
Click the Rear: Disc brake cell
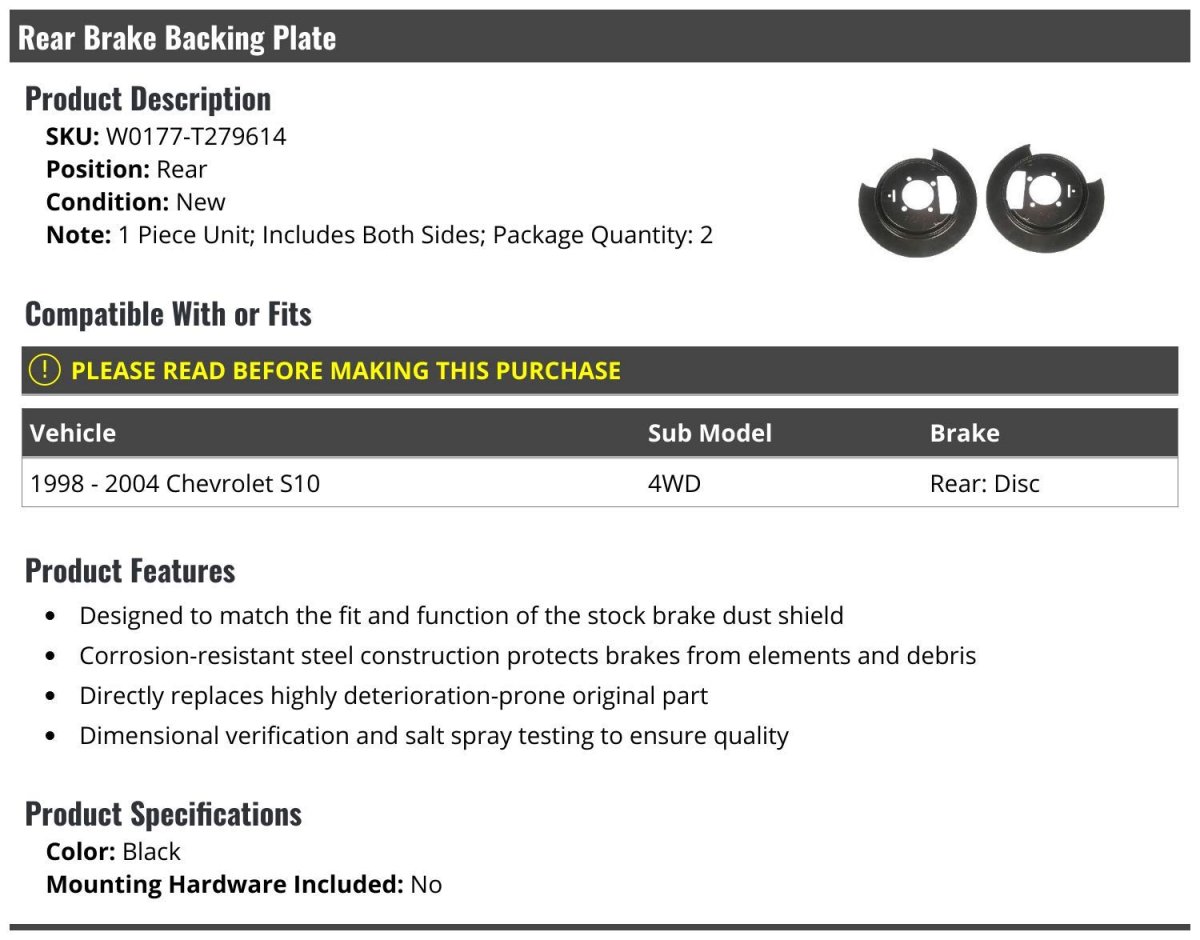pyautogui.click(x=984, y=484)
